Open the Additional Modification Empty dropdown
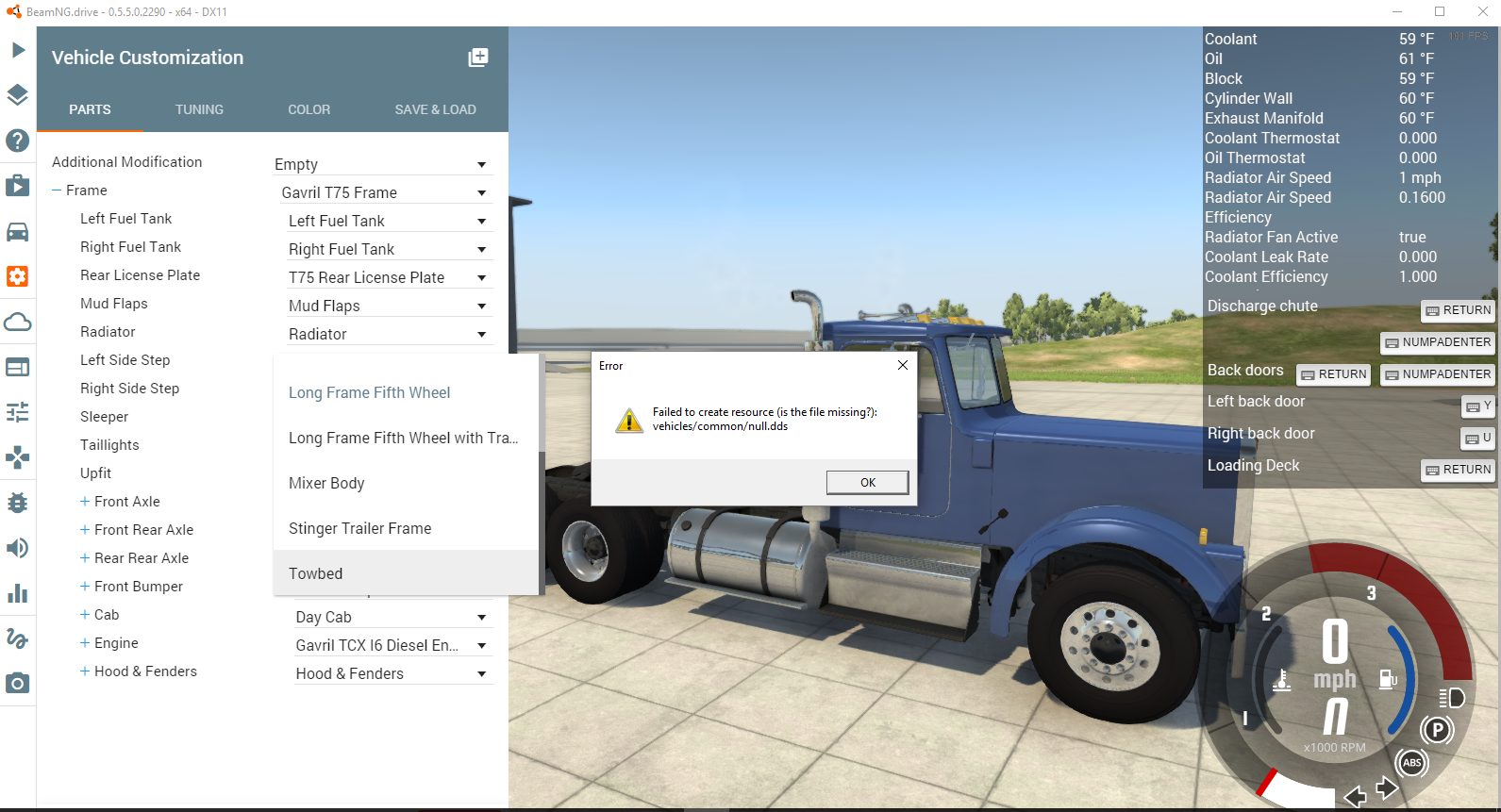Screen dimensions: 1501x812 [383, 164]
